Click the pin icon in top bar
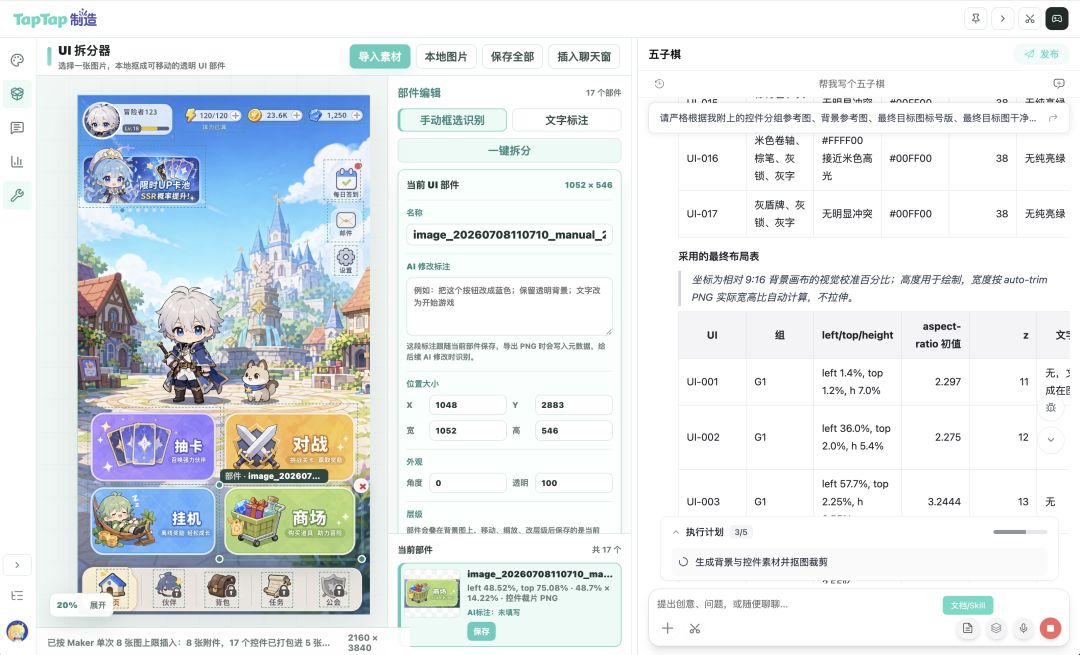1080x655 pixels. tap(975, 19)
